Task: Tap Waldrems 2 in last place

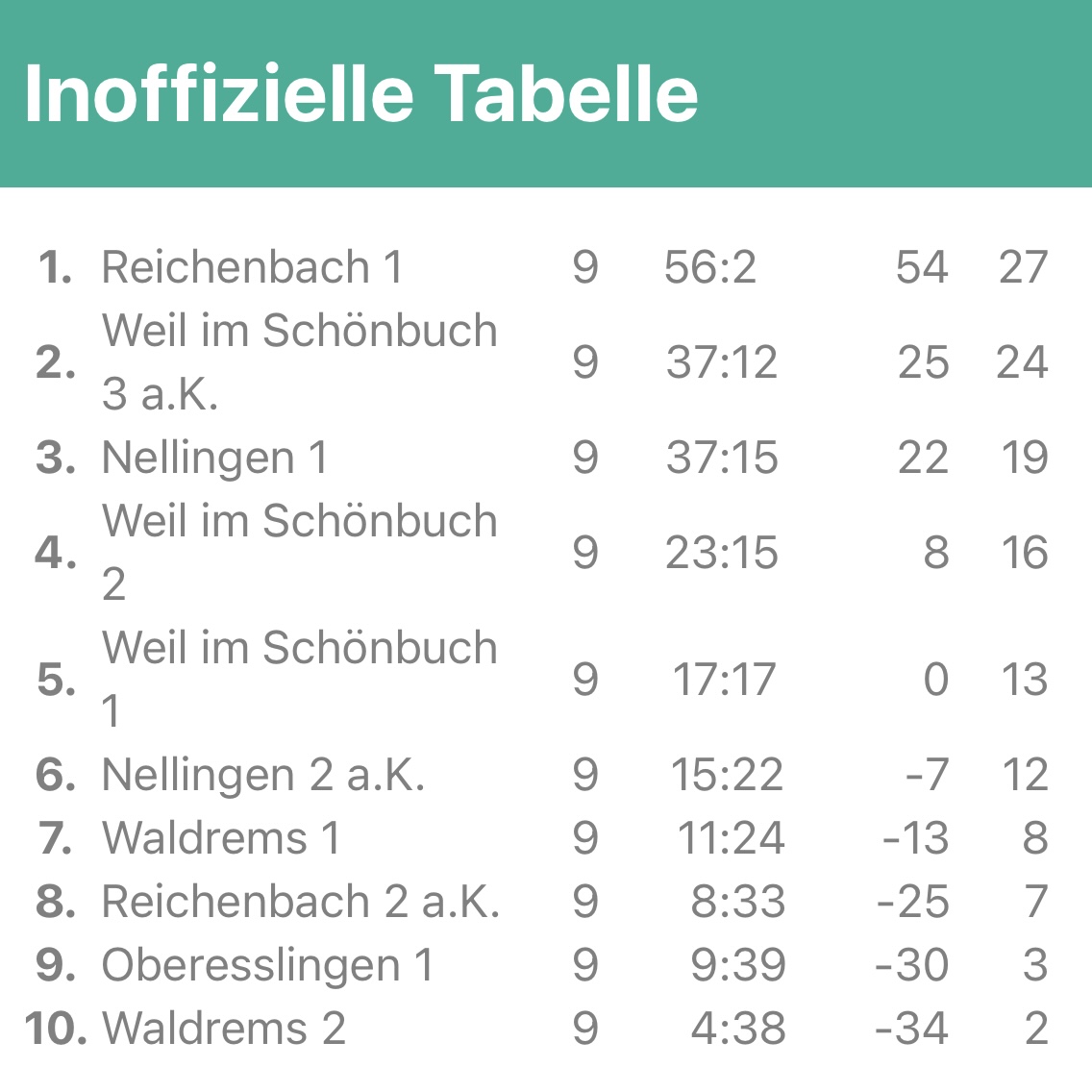Action: pos(223,1029)
